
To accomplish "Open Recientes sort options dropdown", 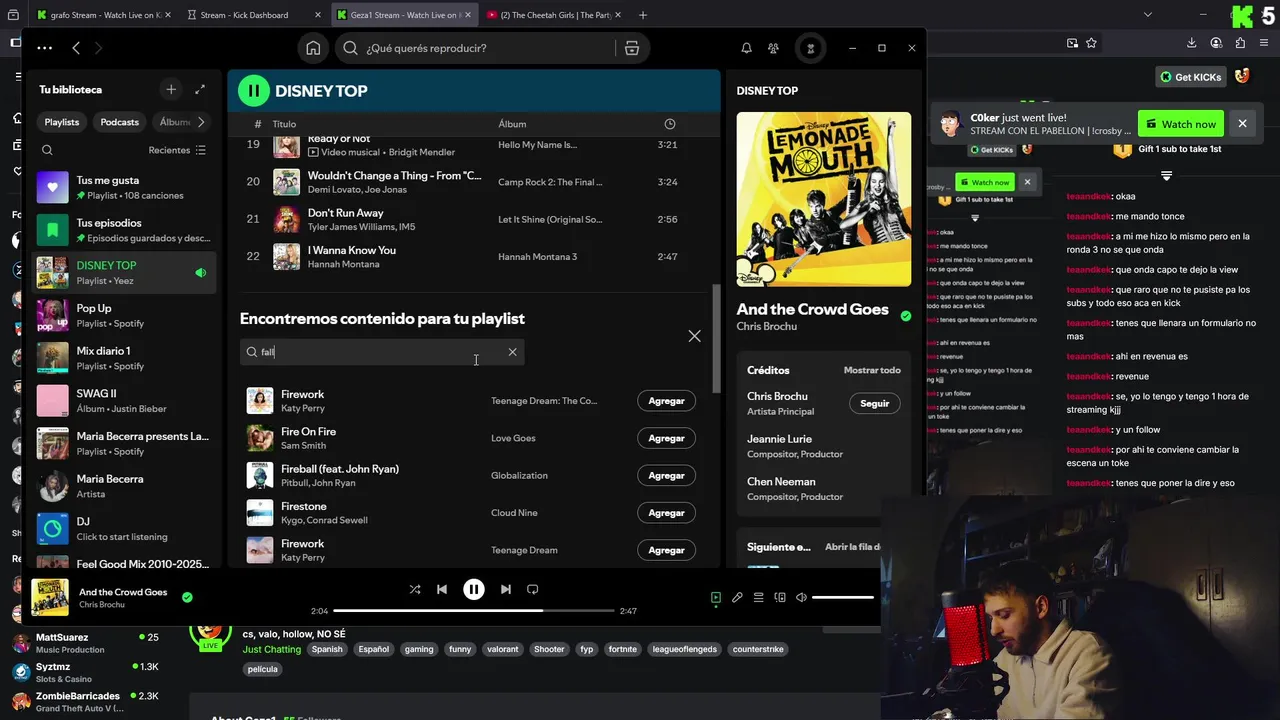I will point(177,150).
